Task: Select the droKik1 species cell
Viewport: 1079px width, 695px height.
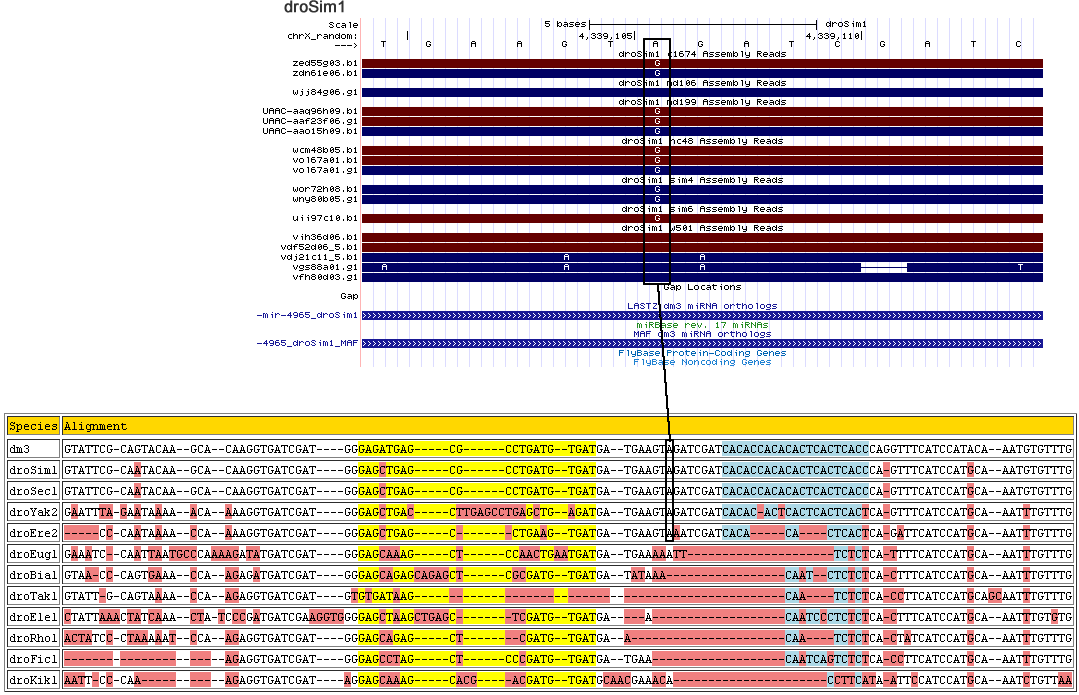Action: tap(33, 680)
